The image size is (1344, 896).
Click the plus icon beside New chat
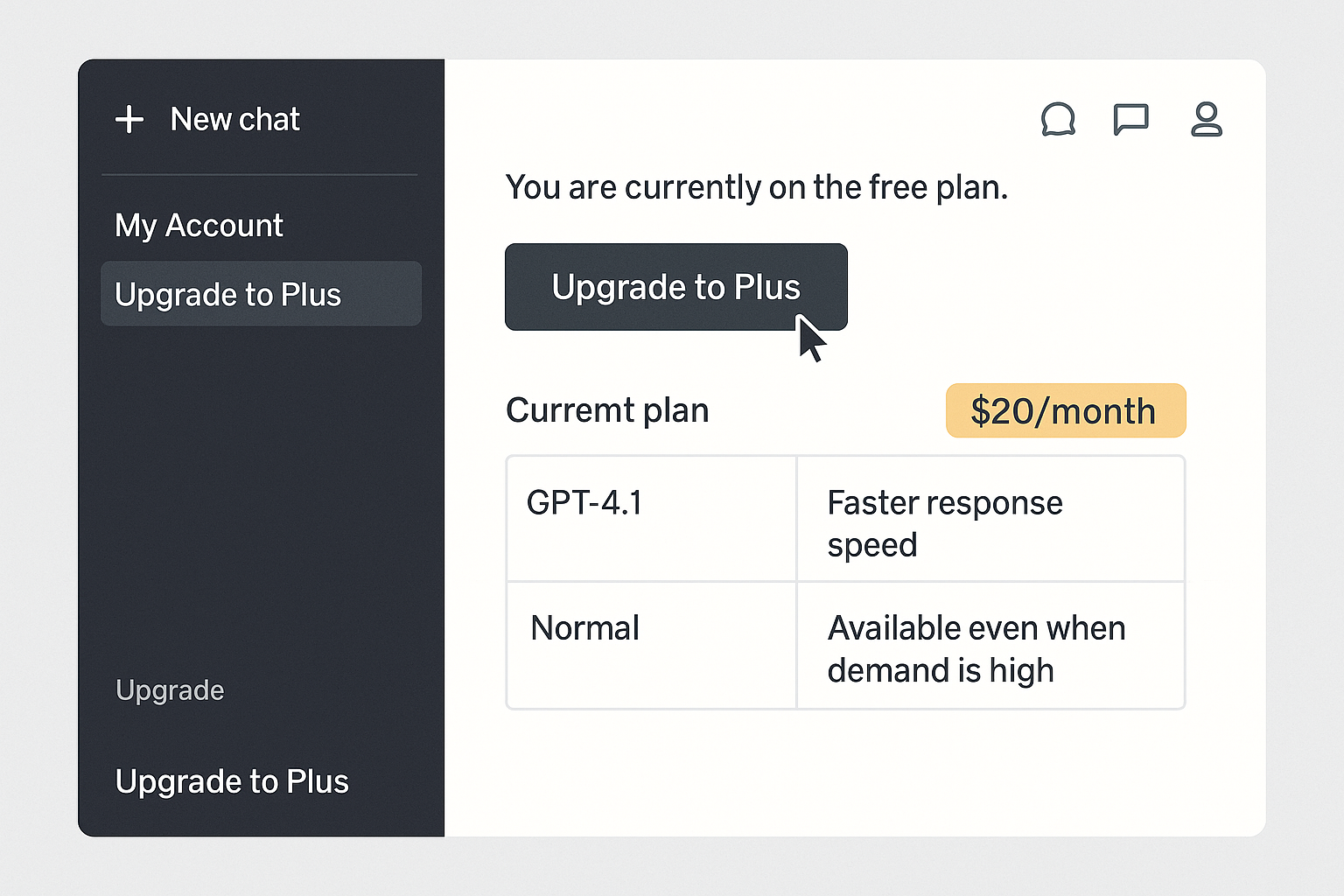pos(129,119)
